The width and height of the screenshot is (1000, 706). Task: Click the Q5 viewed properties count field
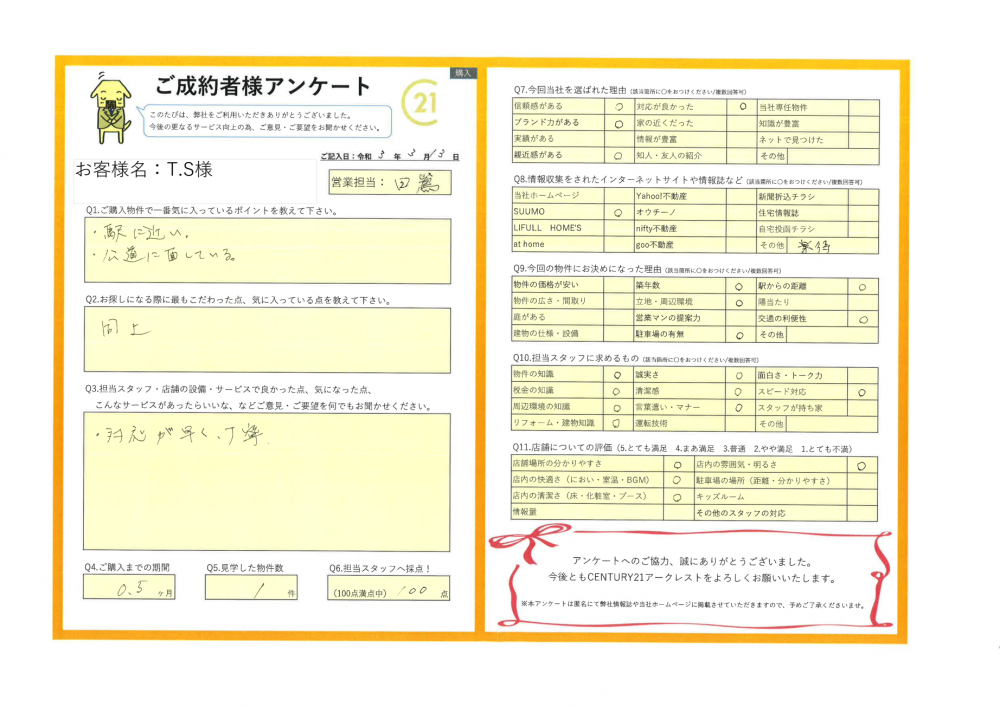coord(251,590)
